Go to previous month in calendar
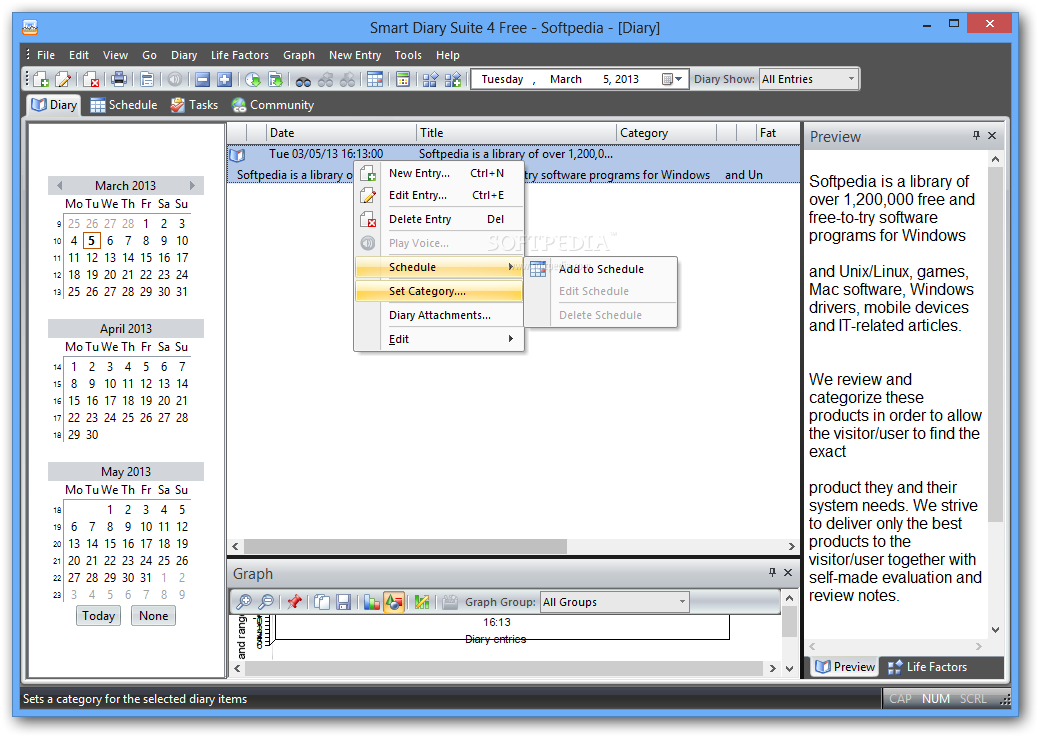The width and height of the screenshot is (1039, 737). coord(60,186)
